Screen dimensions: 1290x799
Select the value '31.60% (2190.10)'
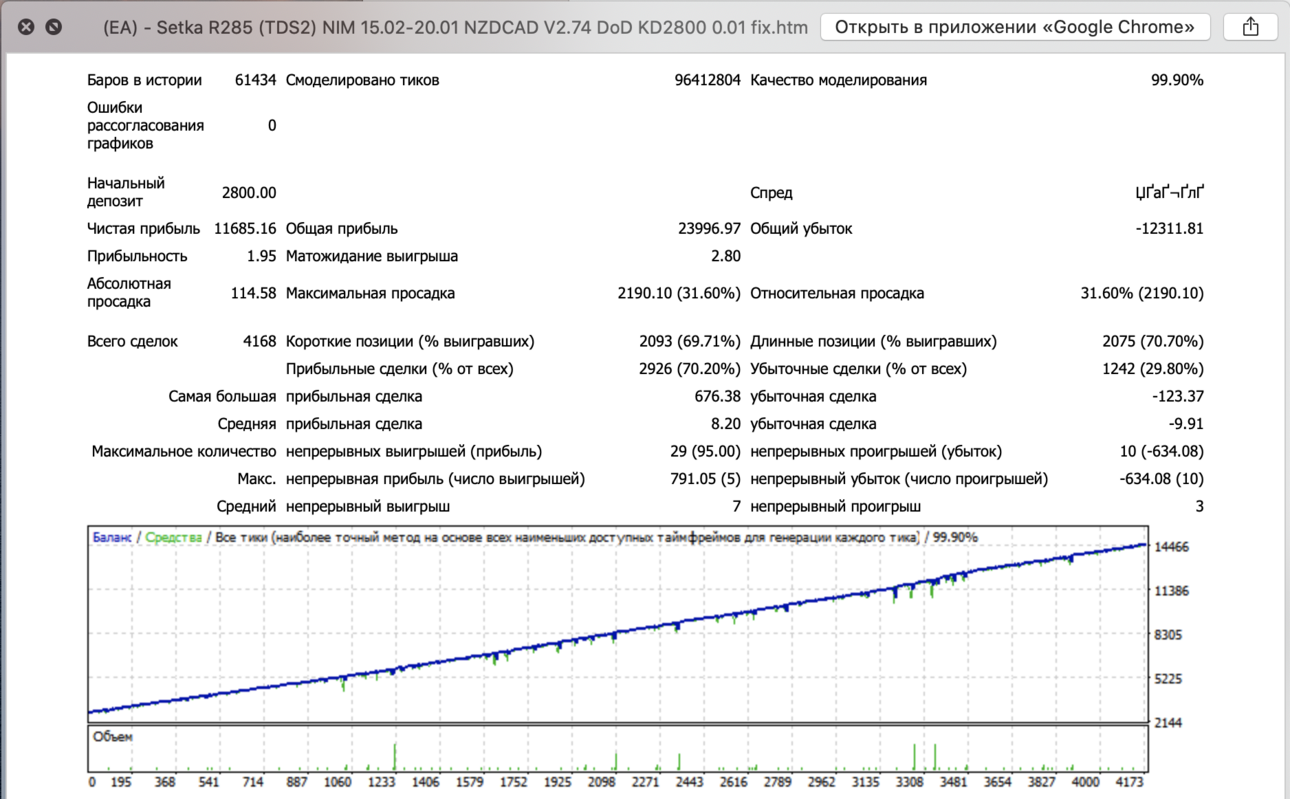[x=1142, y=293]
